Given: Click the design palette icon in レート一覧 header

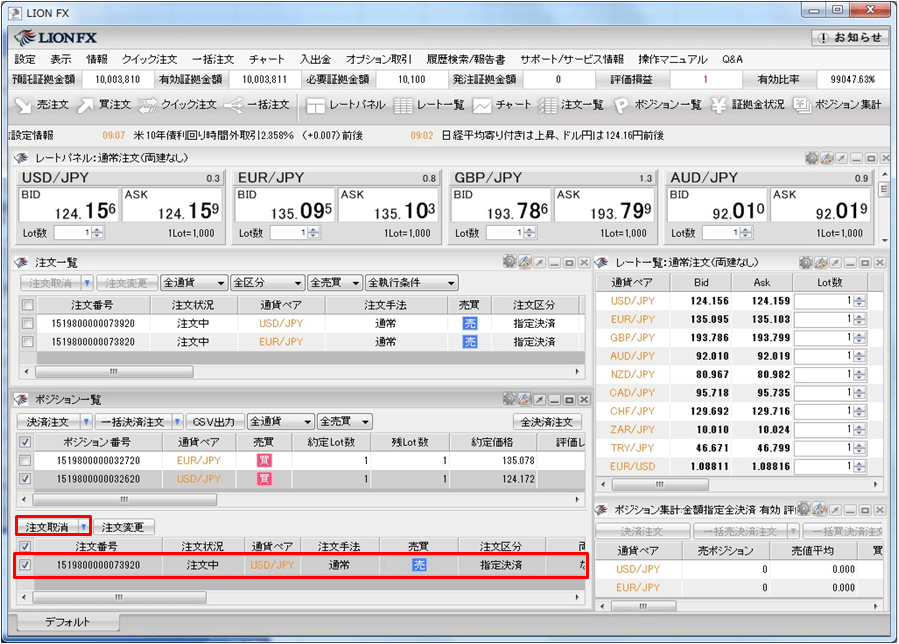Looking at the screenshot, I should tap(821, 263).
